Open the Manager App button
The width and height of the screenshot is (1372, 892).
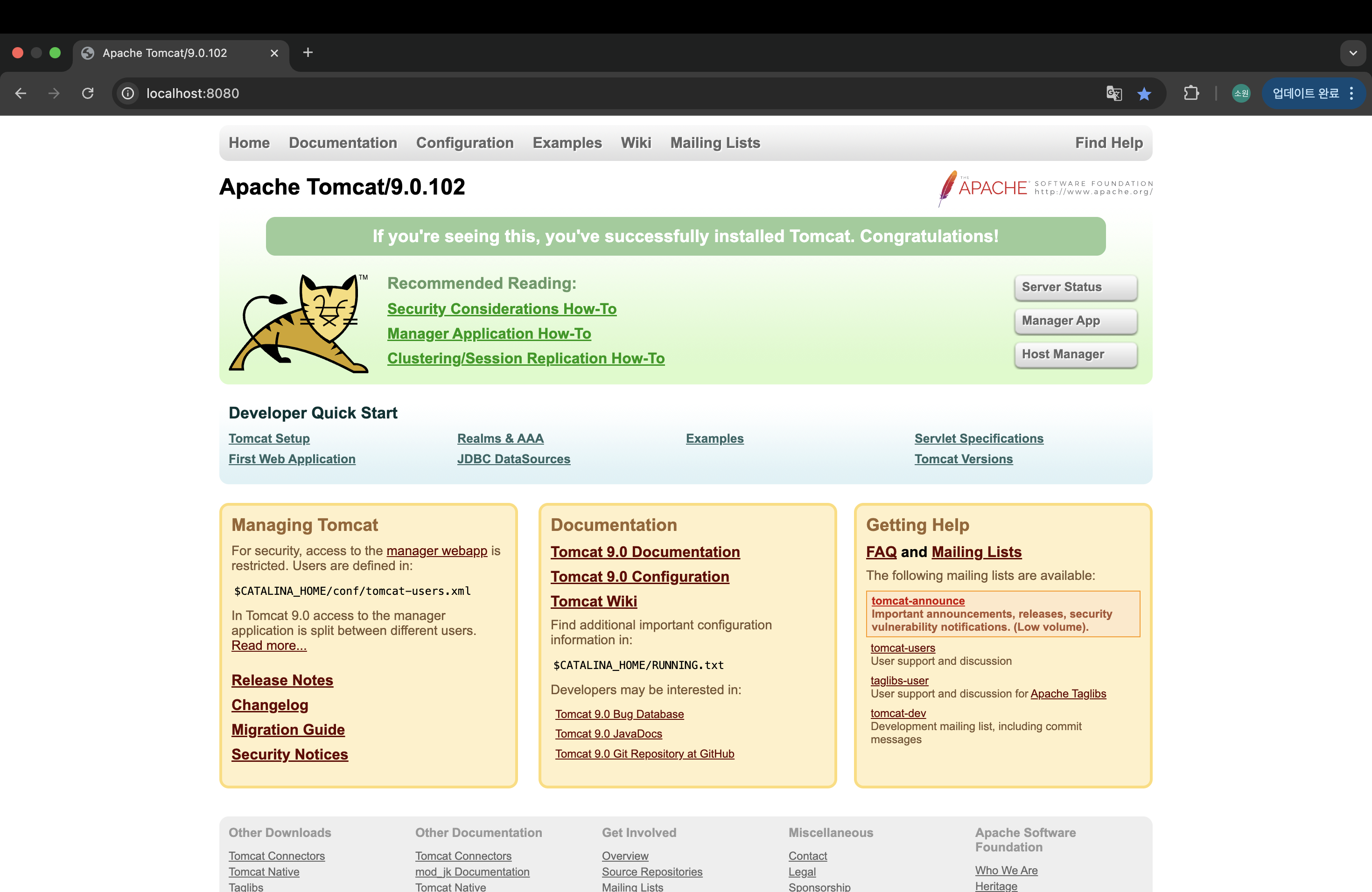[x=1076, y=321]
